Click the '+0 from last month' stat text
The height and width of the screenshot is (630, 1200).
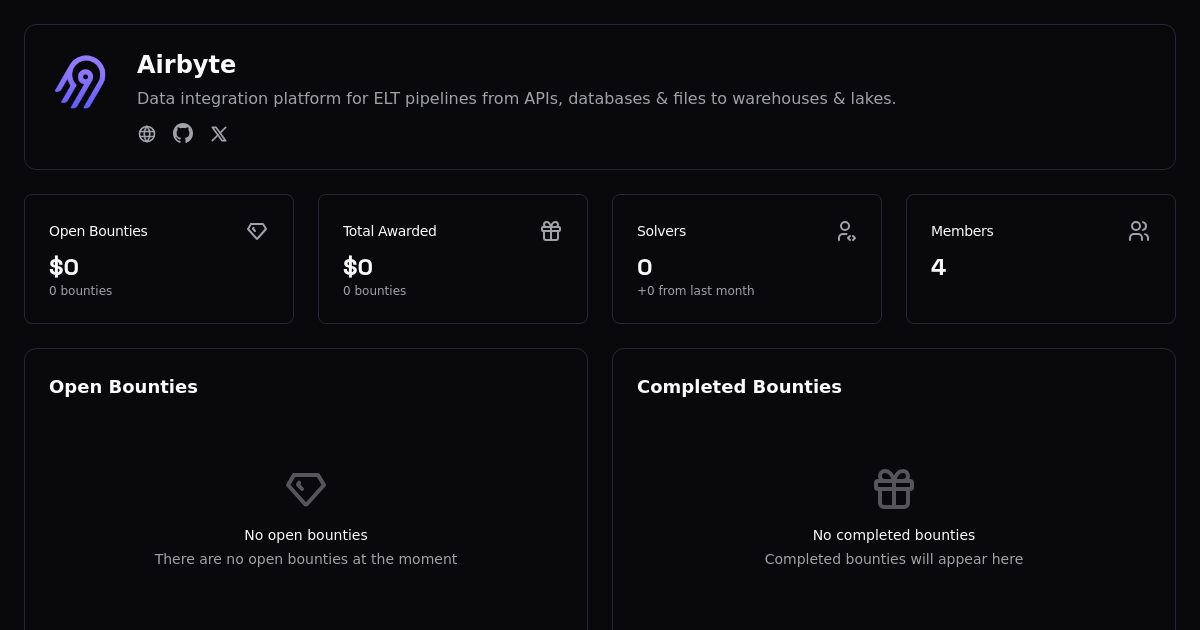click(x=696, y=291)
